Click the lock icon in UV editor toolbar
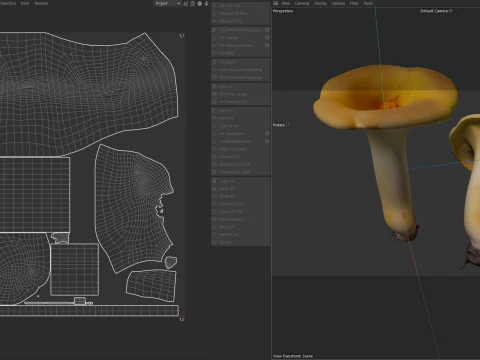This screenshot has width=480, height=360. coord(193,3)
